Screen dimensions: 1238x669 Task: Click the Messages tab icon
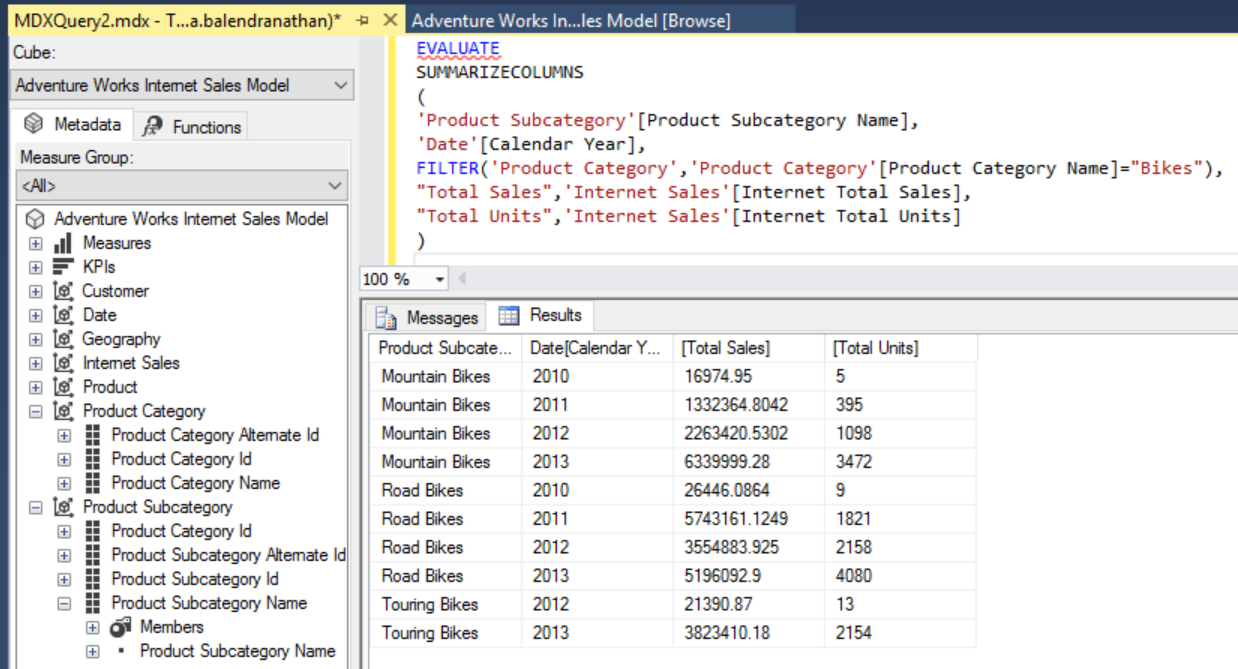point(386,318)
